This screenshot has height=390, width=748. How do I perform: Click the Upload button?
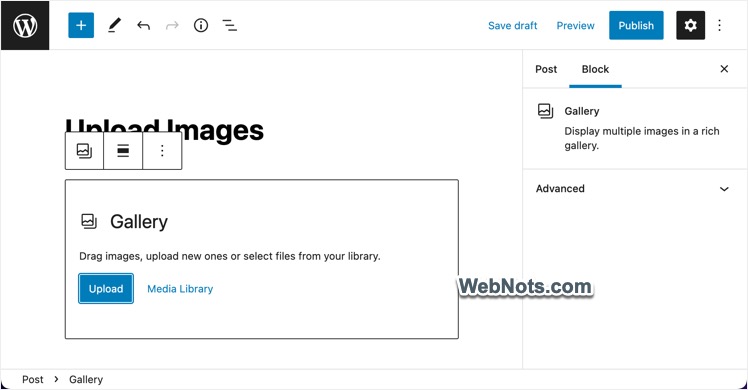click(x=106, y=288)
